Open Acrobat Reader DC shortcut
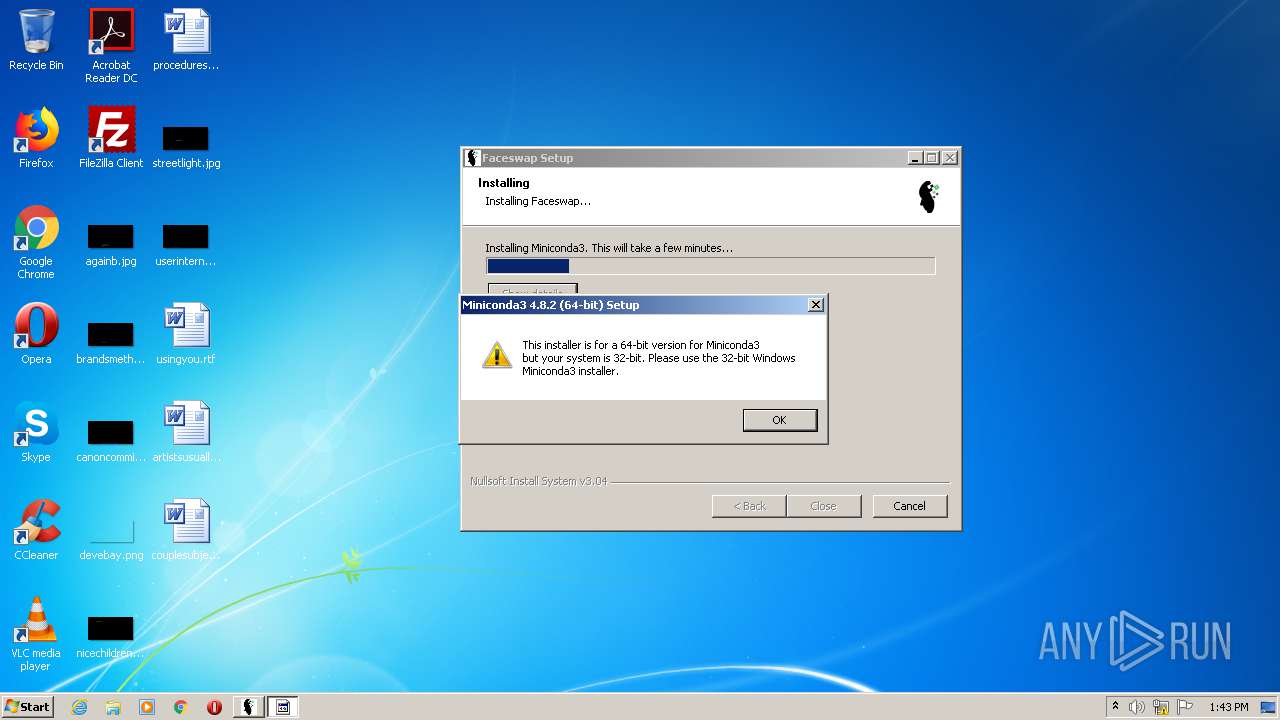Screen dimensions: 1280x720 pyautogui.click(x=111, y=45)
